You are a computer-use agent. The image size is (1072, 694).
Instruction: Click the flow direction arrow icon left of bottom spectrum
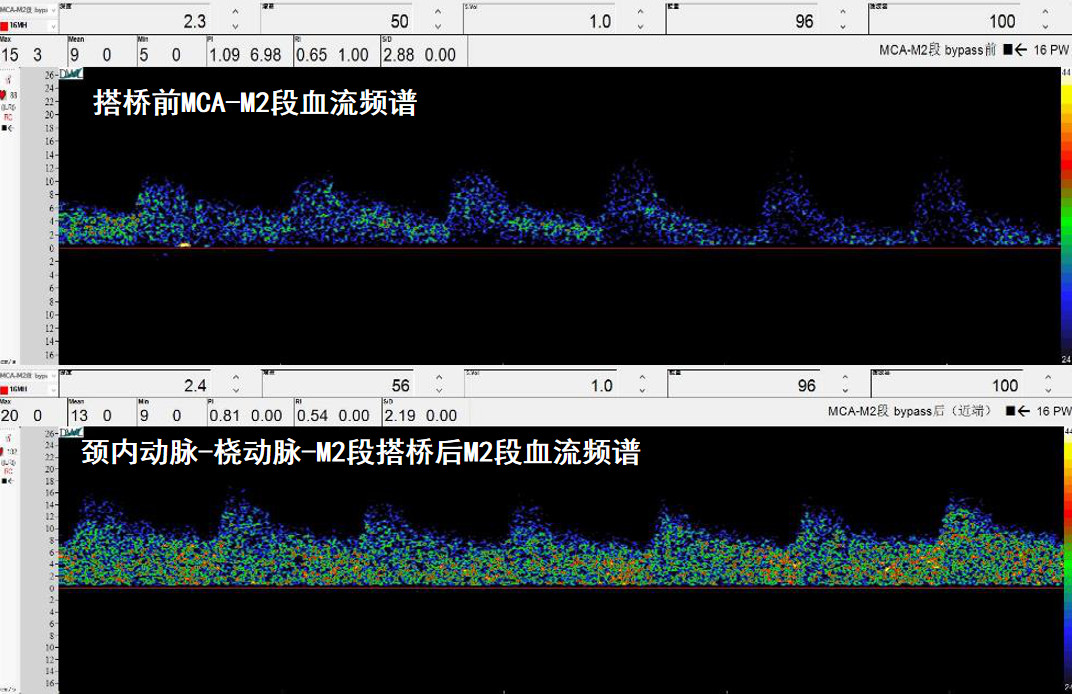[8, 481]
